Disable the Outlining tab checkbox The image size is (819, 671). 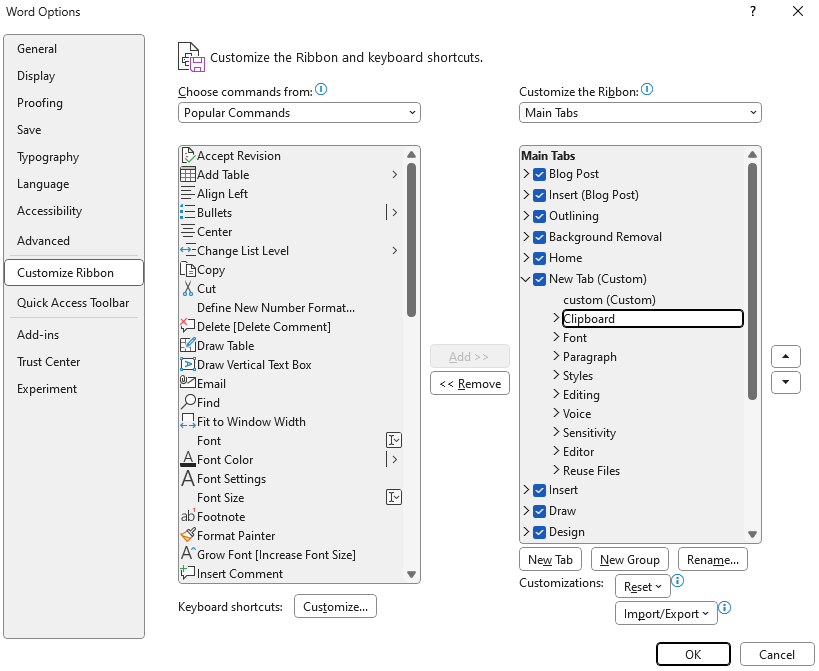(540, 216)
